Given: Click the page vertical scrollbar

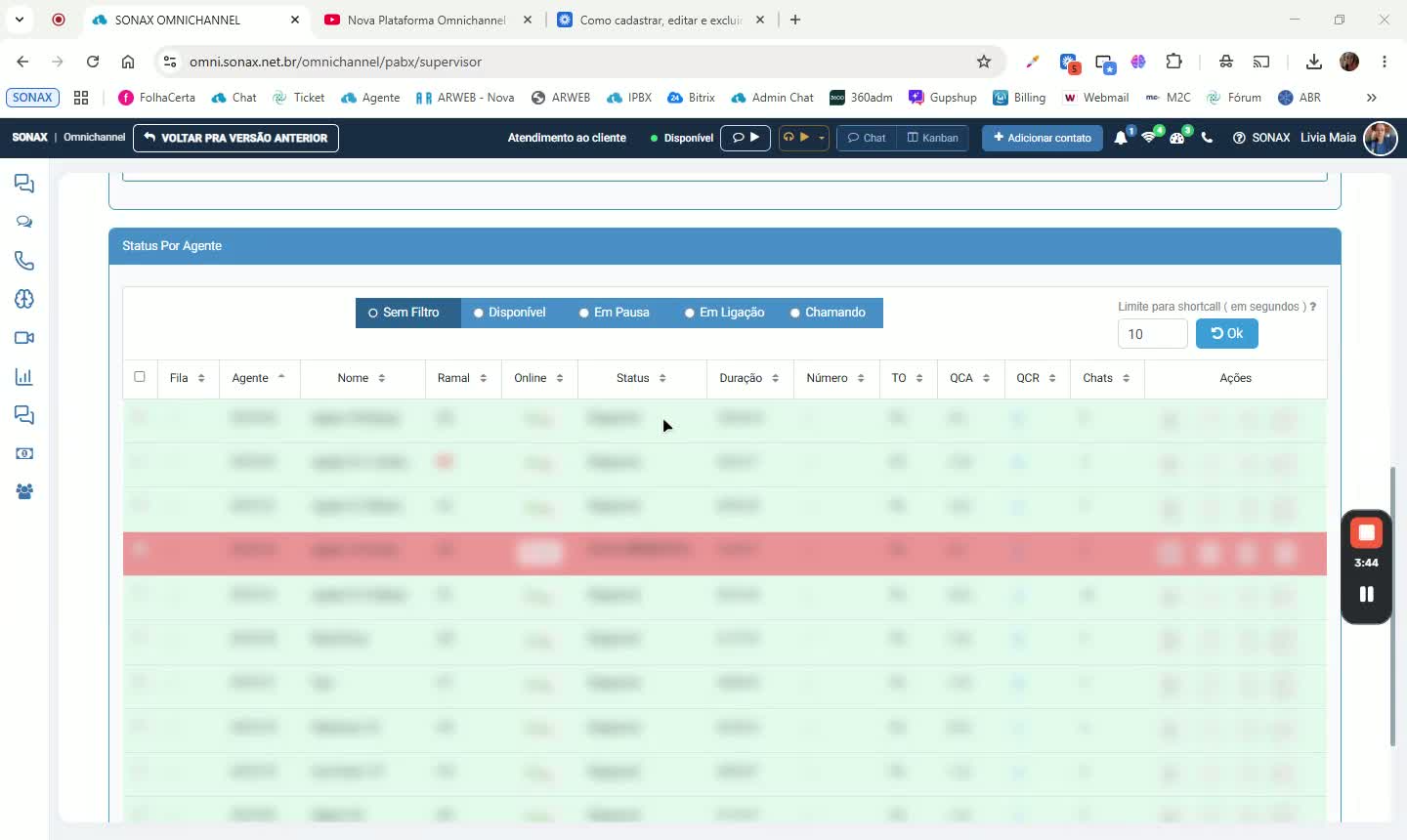Looking at the screenshot, I should point(1392,606).
